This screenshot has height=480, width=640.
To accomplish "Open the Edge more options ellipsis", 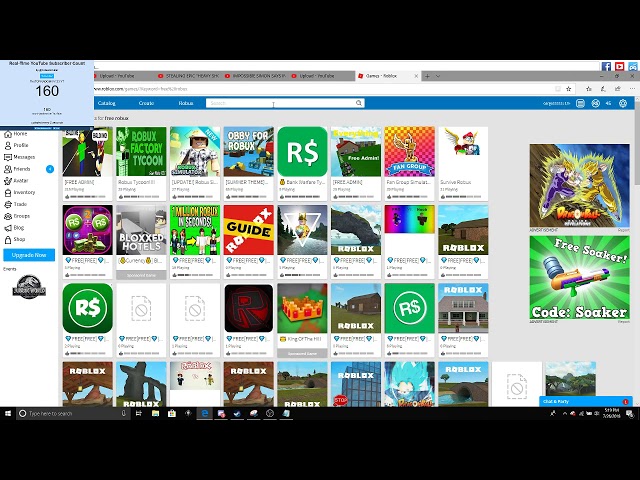I will point(632,89).
